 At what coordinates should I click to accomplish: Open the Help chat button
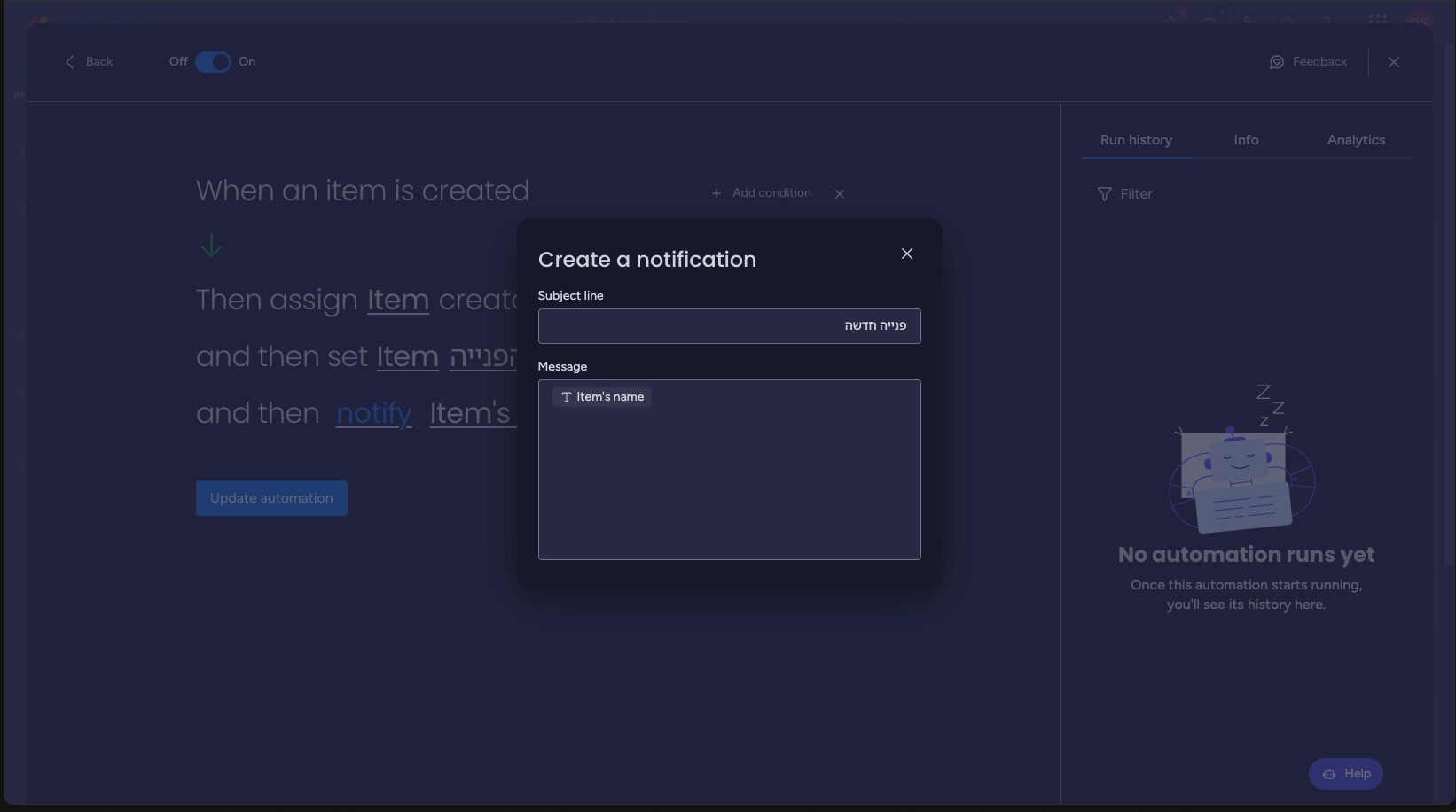point(1345,774)
